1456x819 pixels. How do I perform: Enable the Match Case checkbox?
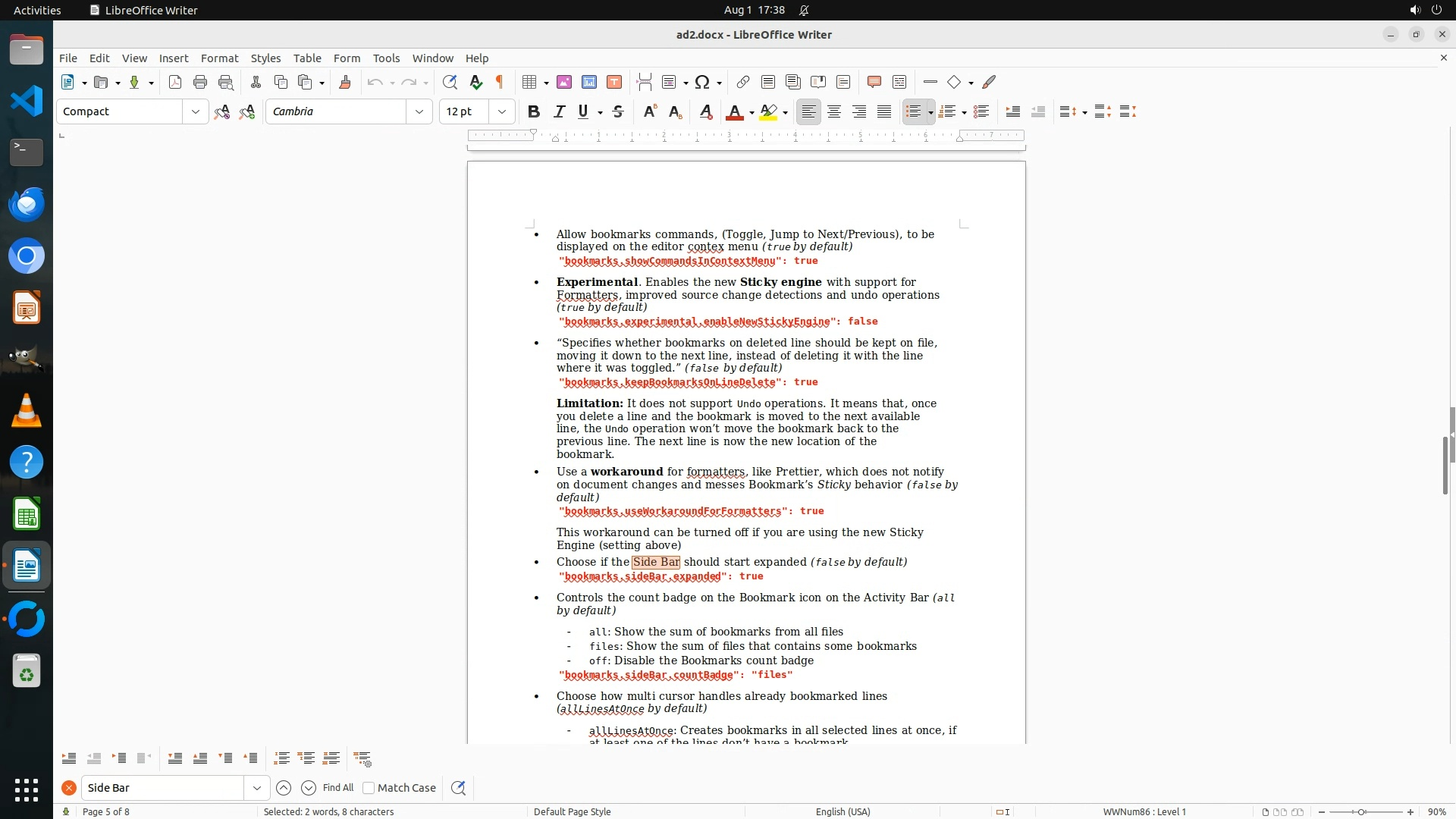(369, 788)
